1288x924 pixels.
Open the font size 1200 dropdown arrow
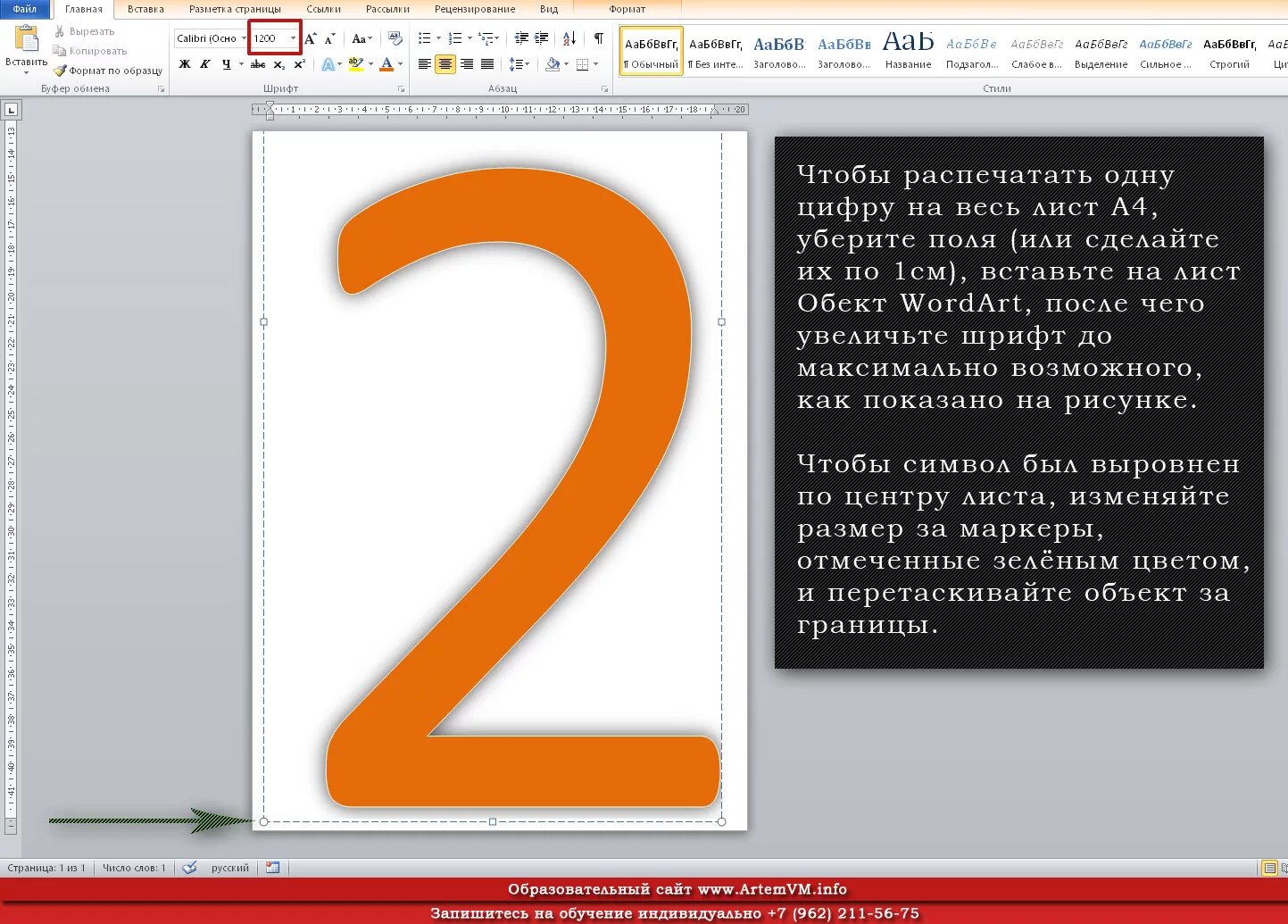[293, 38]
